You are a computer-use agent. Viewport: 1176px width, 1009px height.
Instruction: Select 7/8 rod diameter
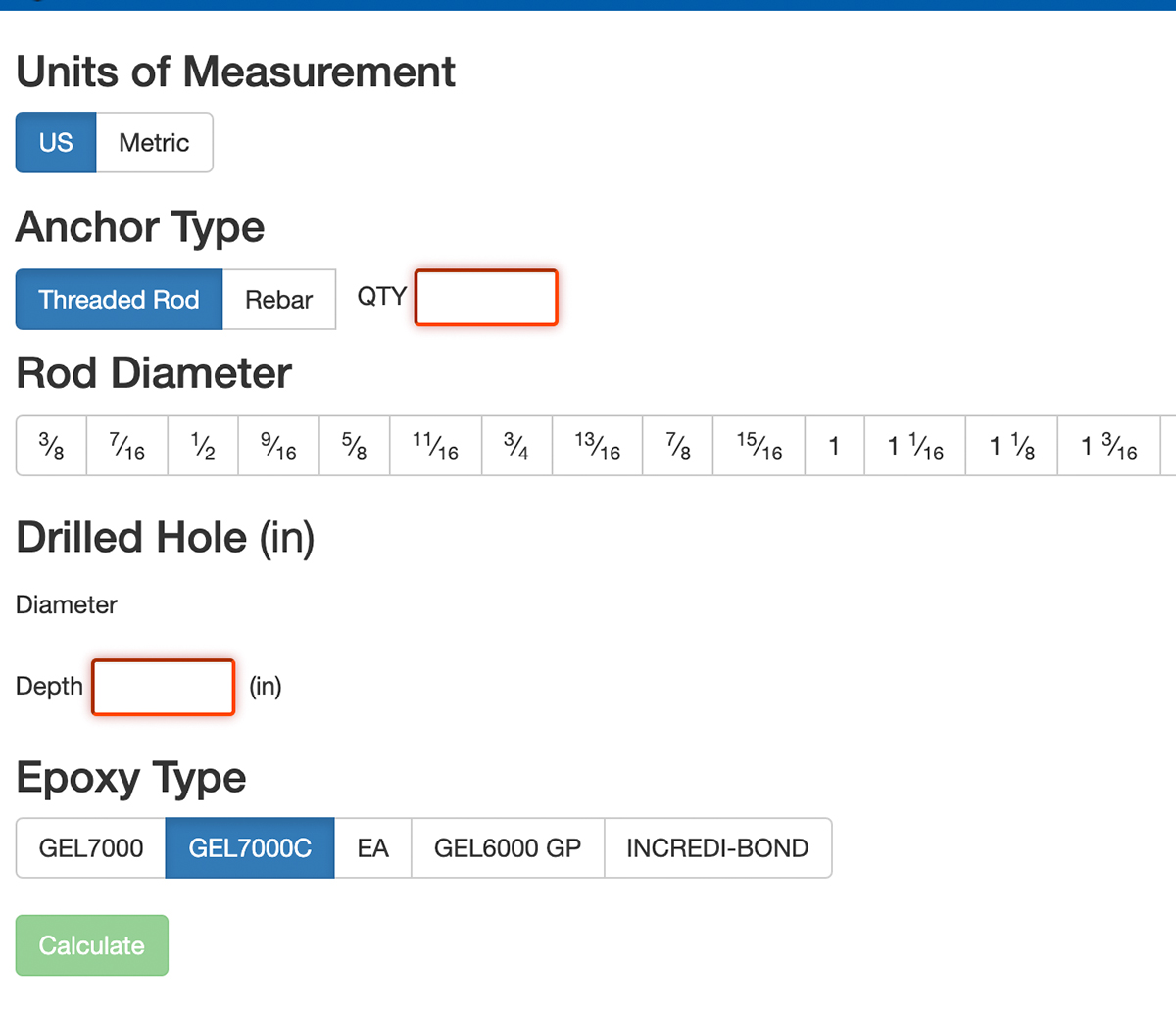[678, 447]
